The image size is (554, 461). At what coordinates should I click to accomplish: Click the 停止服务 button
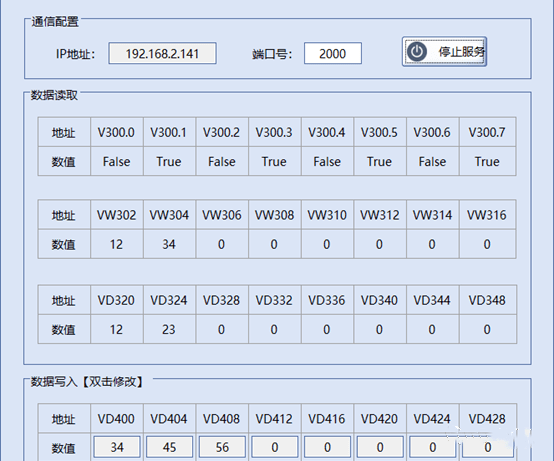(x=444, y=52)
